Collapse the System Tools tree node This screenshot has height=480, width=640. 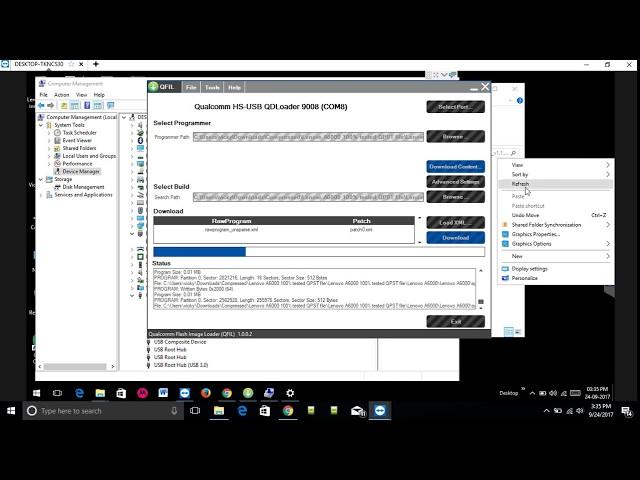click(41, 125)
